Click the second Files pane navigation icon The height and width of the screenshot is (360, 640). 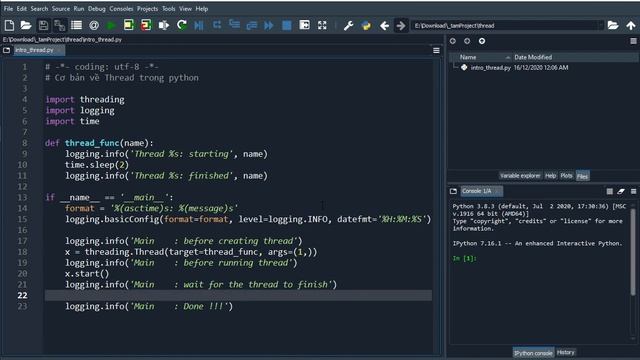(x=467, y=41)
